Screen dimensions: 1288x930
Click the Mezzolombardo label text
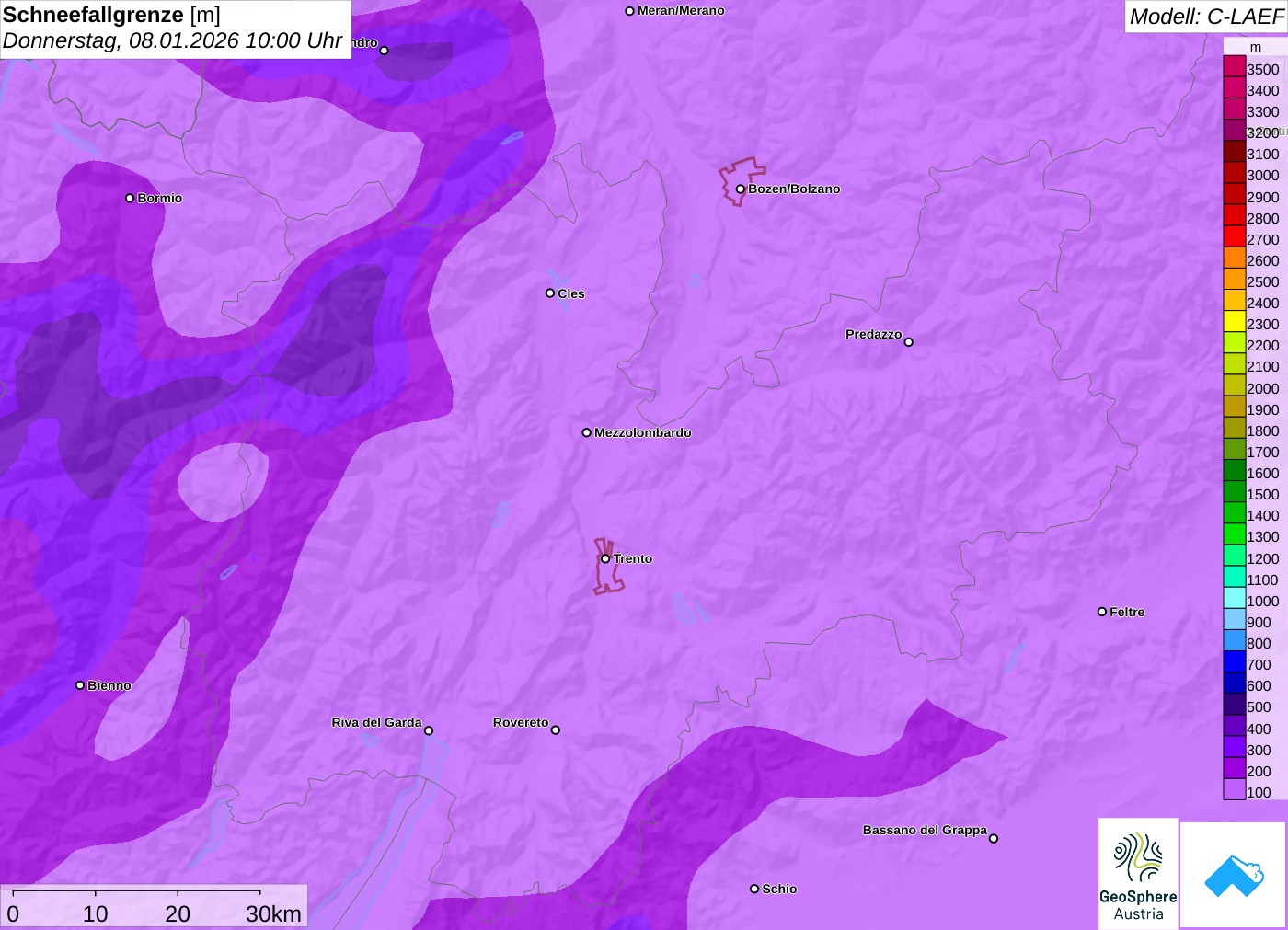click(643, 432)
